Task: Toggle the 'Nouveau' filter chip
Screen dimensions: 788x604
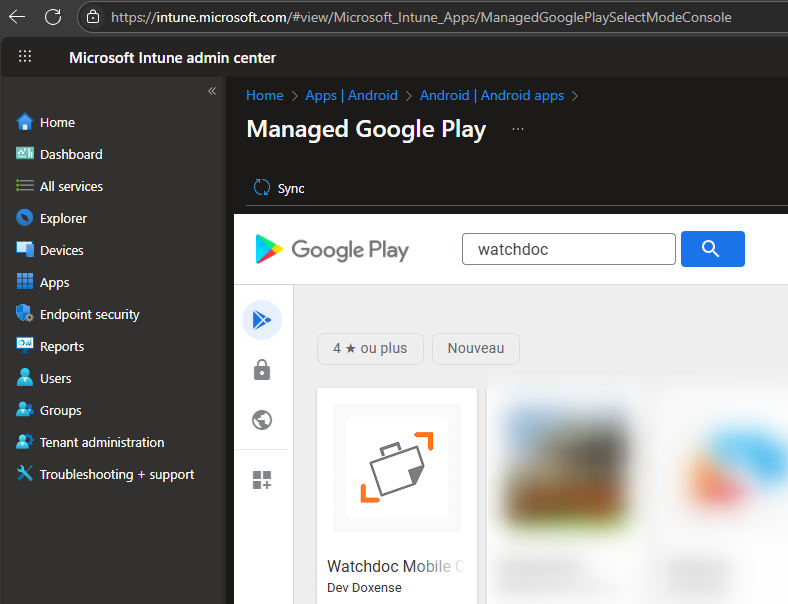Action: point(475,348)
